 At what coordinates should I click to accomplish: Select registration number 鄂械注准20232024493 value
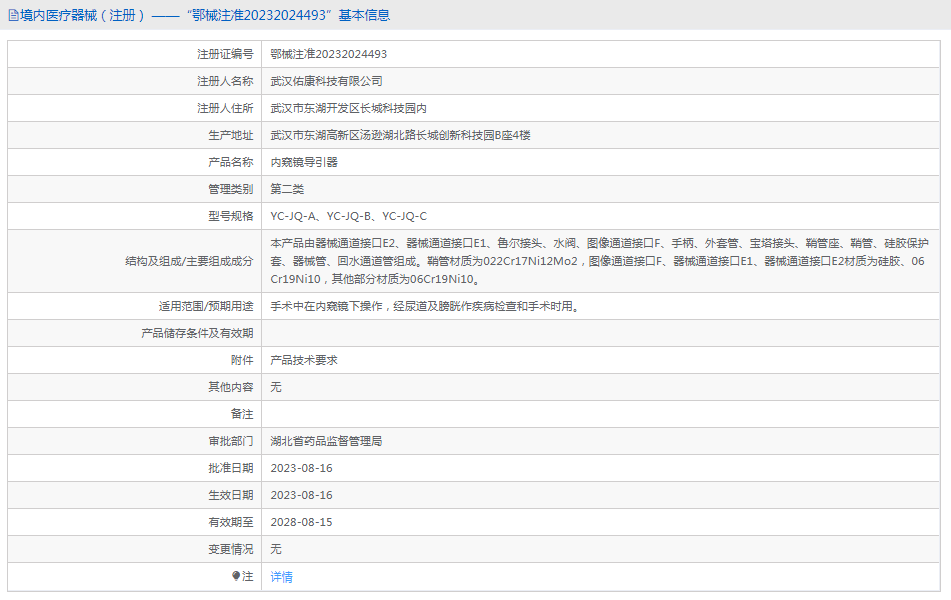[x=329, y=54]
